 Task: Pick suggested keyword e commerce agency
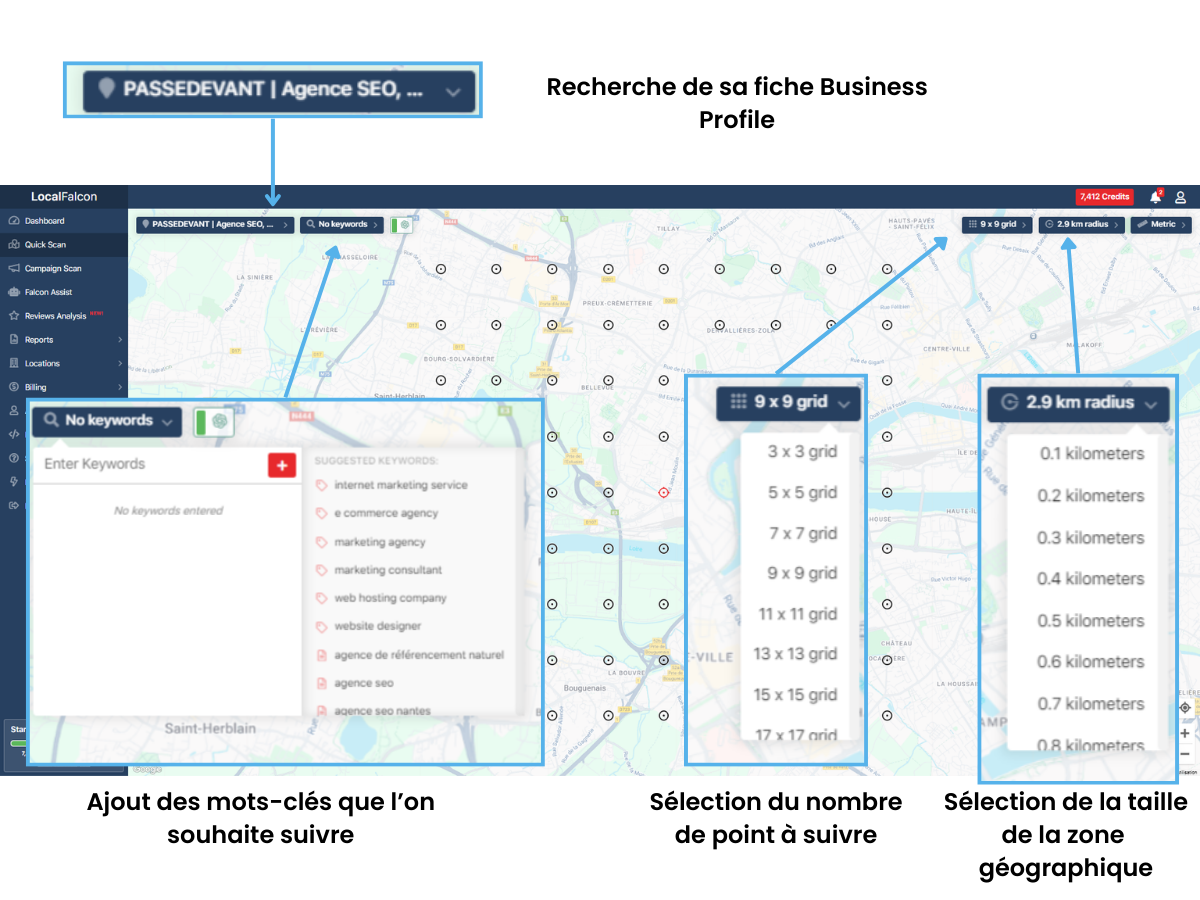[x=386, y=513]
